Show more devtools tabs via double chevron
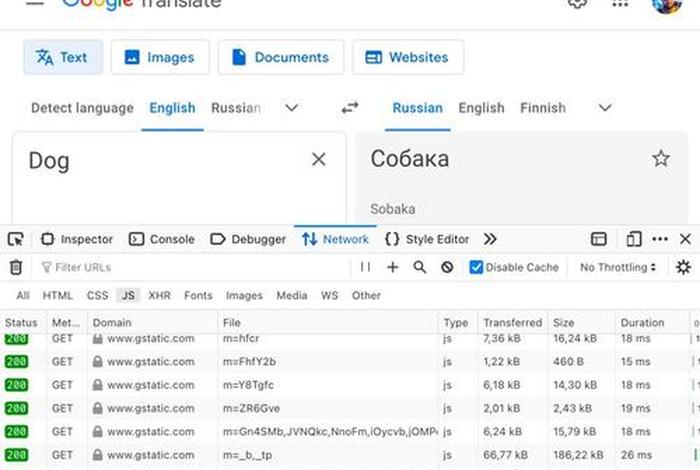The image size is (700, 470). coord(490,239)
